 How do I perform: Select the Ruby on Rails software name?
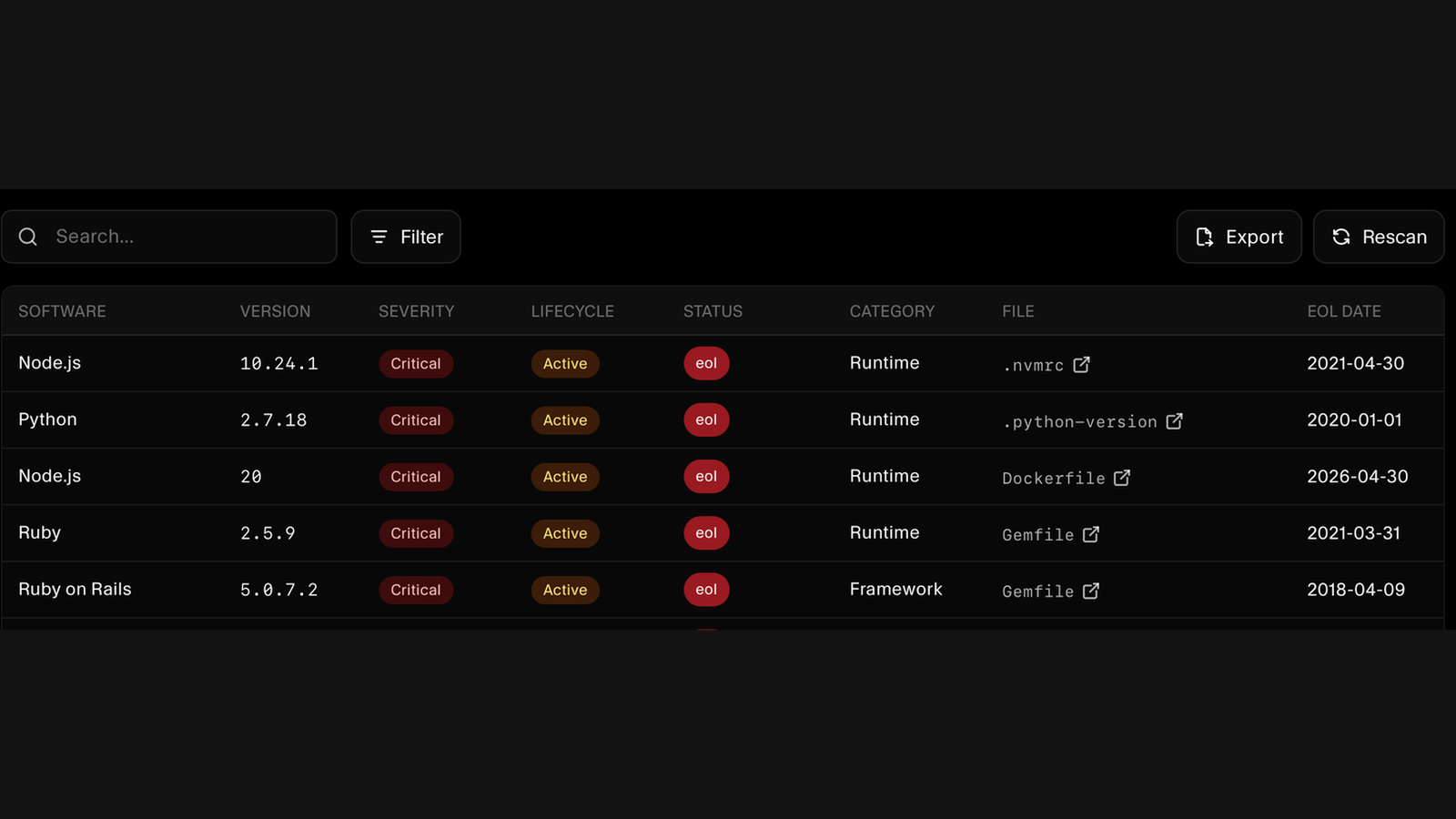(x=75, y=589)
